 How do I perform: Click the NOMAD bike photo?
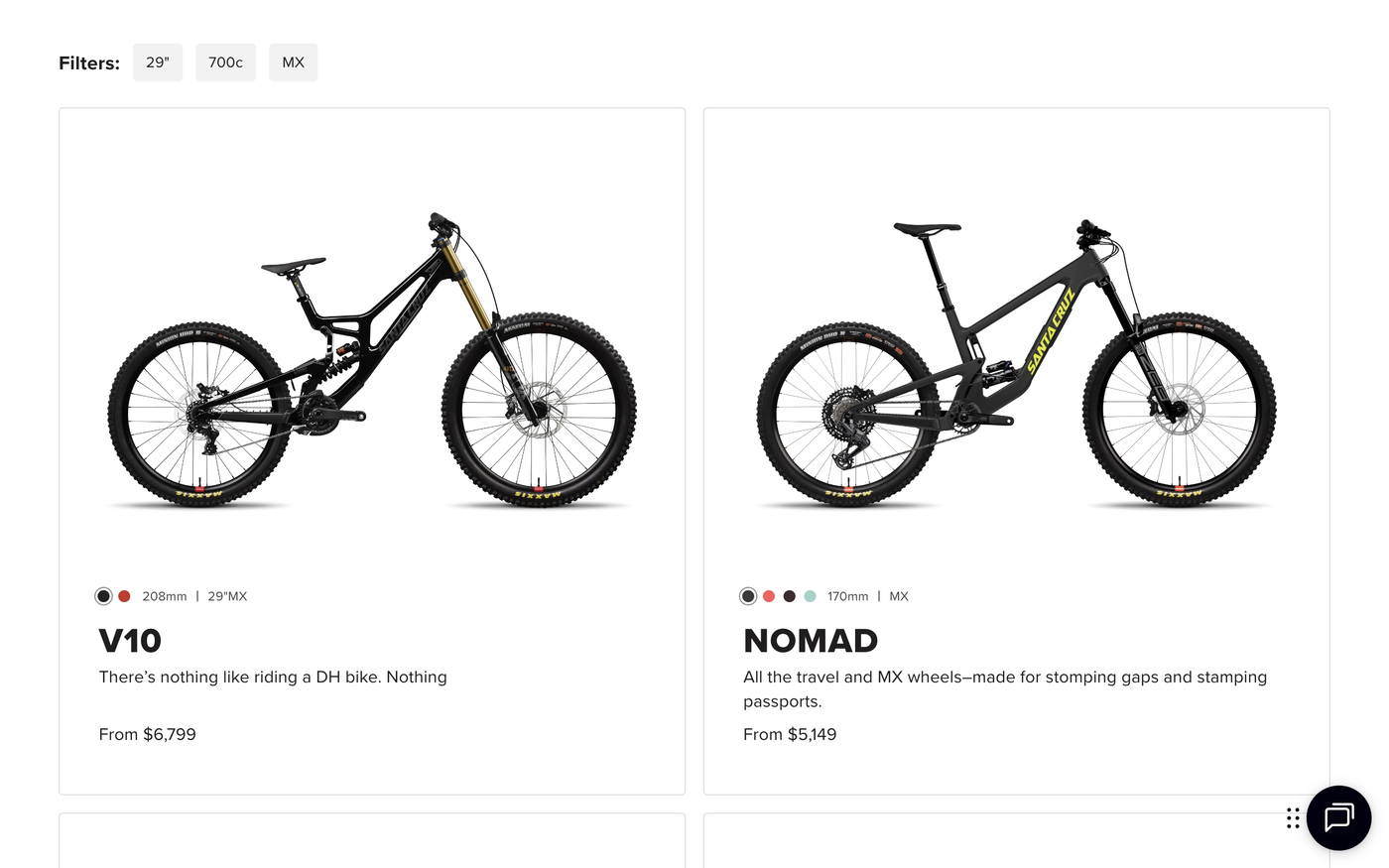coord(1016,362)
